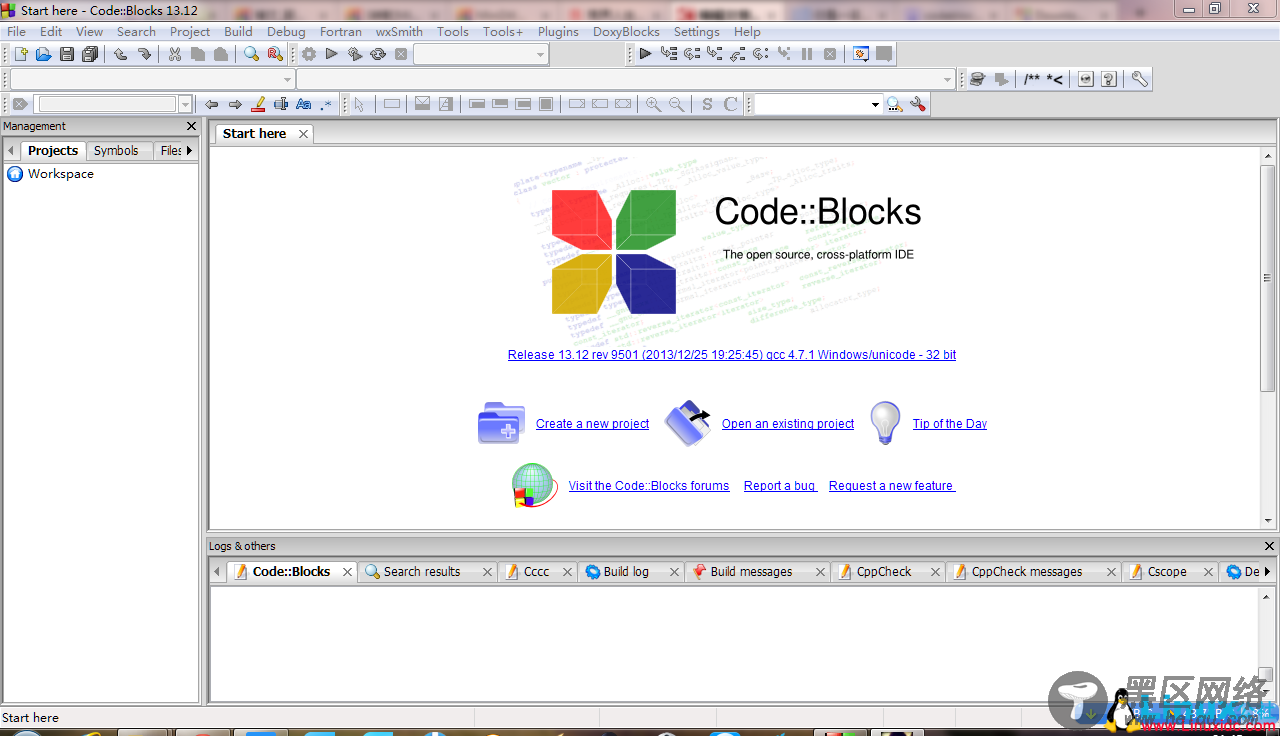Open the build target dropdown
Screen dimensions: 1280x736
coord(541,55)
